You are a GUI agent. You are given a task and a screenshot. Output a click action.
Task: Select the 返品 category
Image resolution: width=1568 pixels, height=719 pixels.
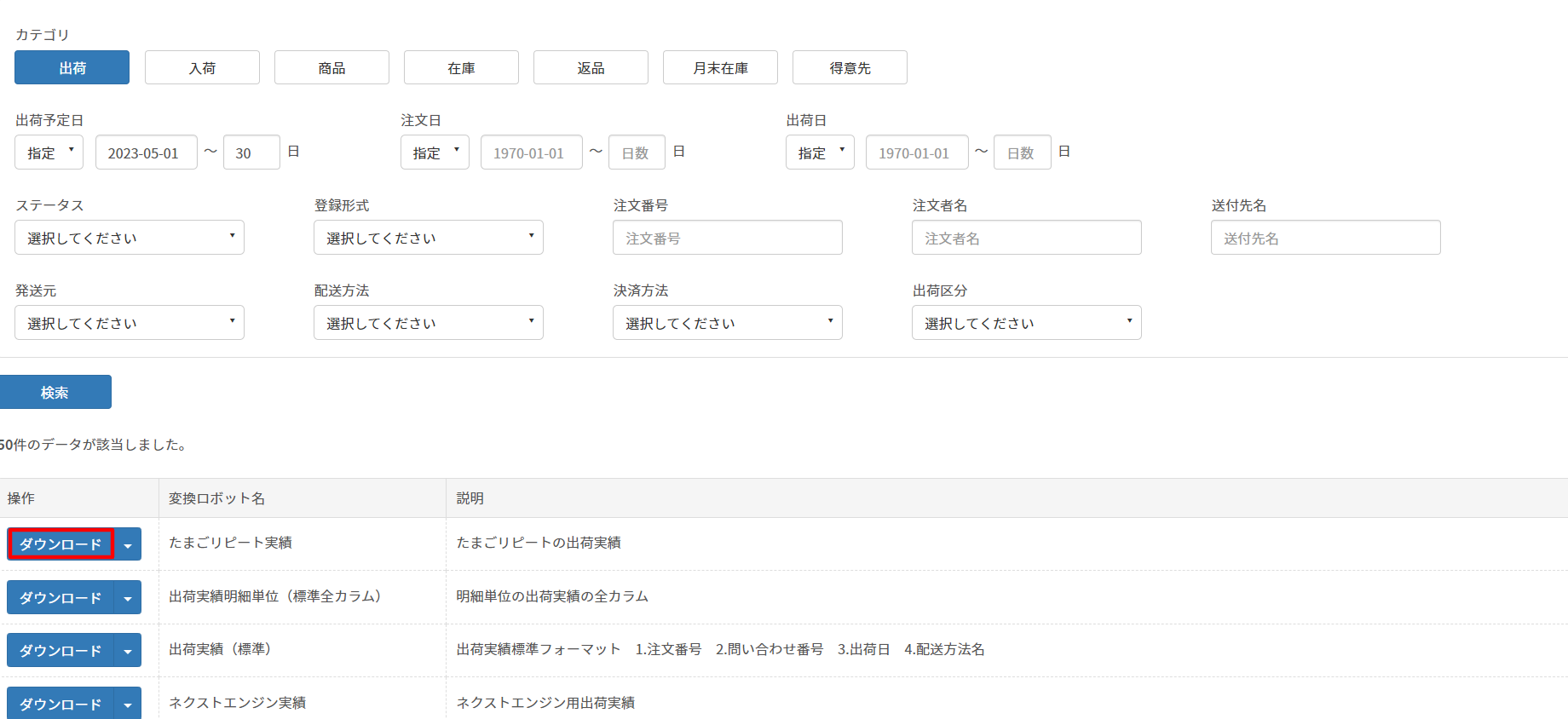[591, 67]
